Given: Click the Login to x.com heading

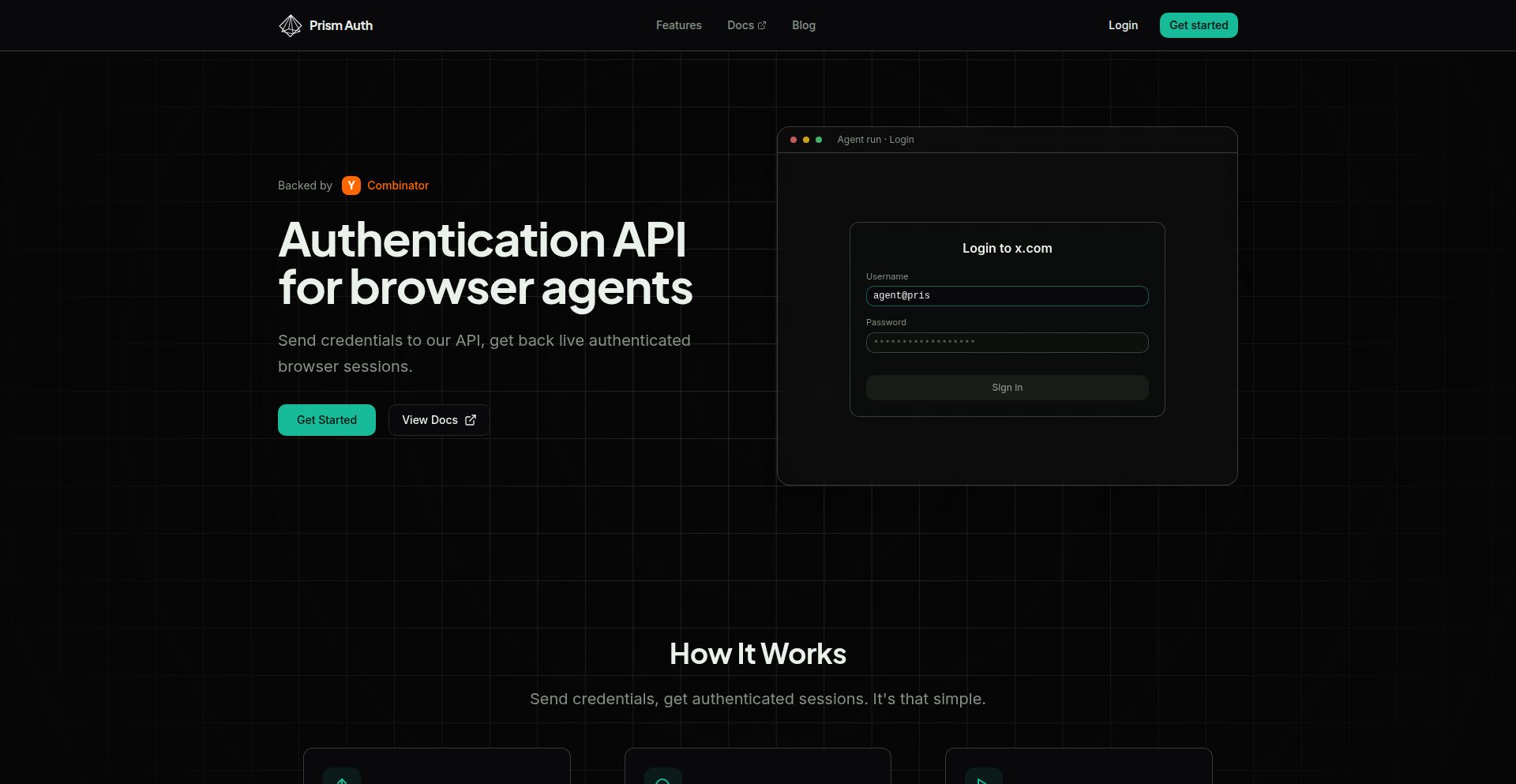Looking at the screenshot, I should pos(1008,248).
